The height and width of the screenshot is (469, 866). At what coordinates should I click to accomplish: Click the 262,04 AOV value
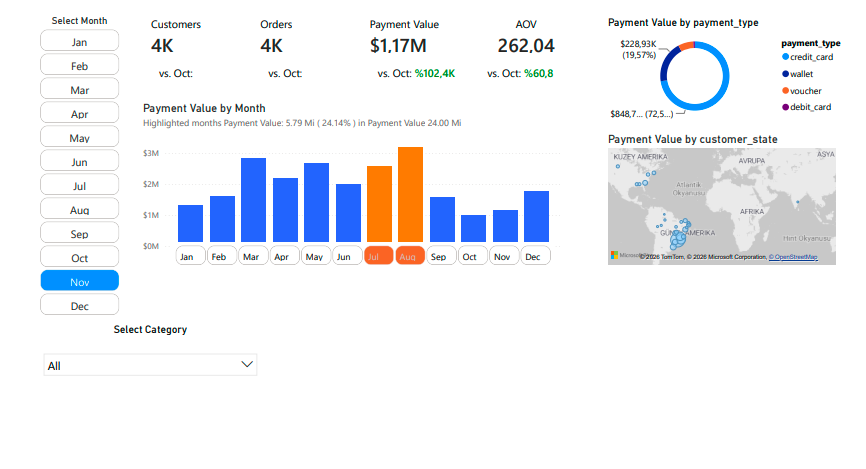point(526,46)
